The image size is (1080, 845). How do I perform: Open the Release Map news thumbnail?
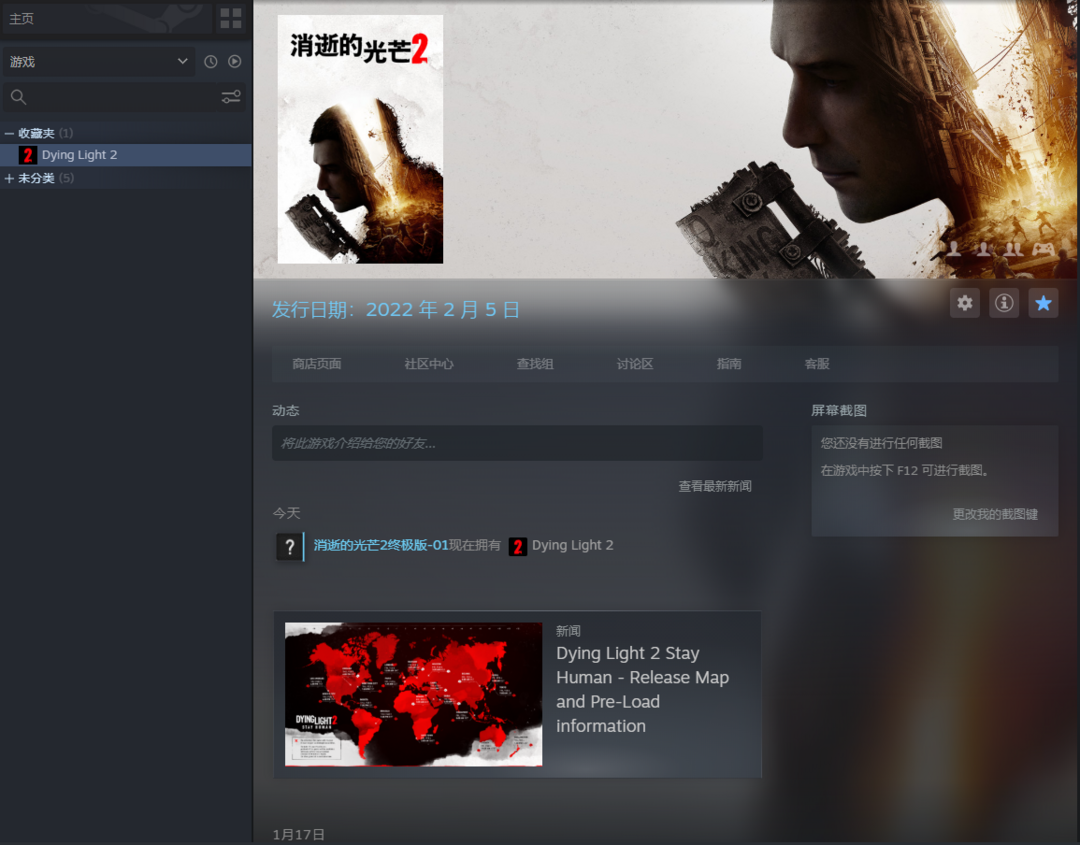point(413,694)
